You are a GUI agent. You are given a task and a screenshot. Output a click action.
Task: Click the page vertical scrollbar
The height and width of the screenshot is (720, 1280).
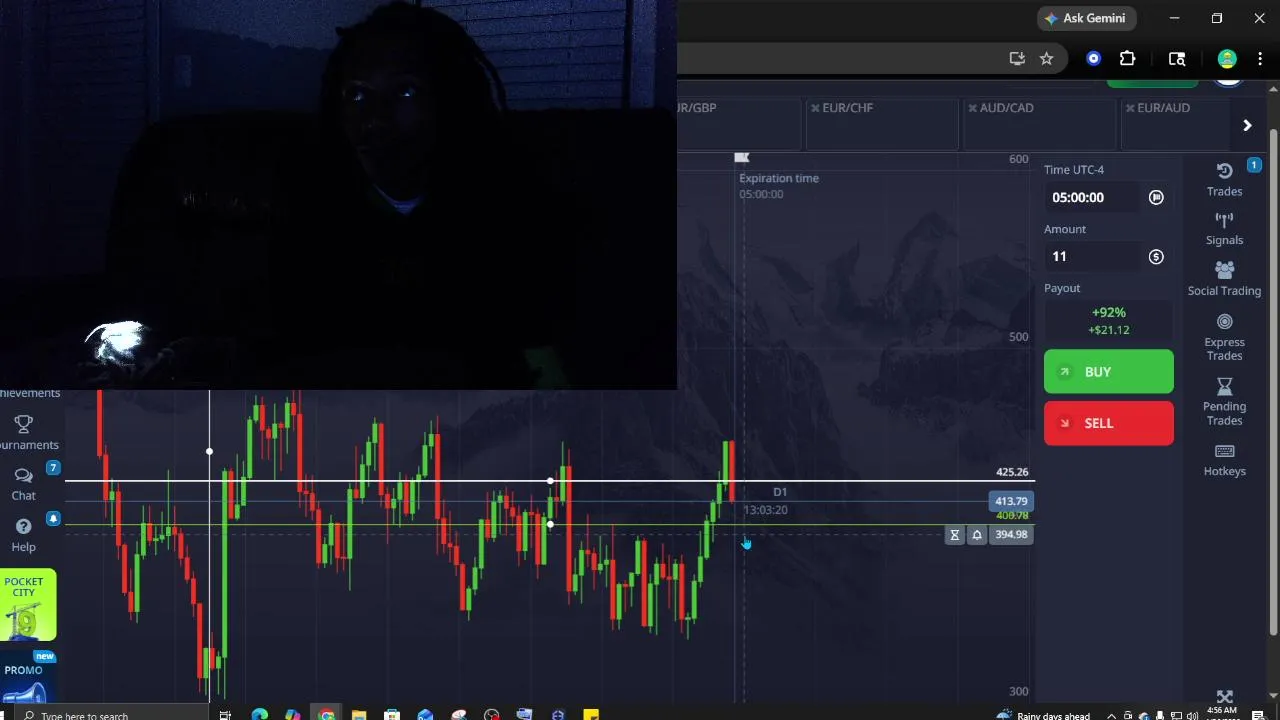pyautogui.click(x=1273, y=380)
